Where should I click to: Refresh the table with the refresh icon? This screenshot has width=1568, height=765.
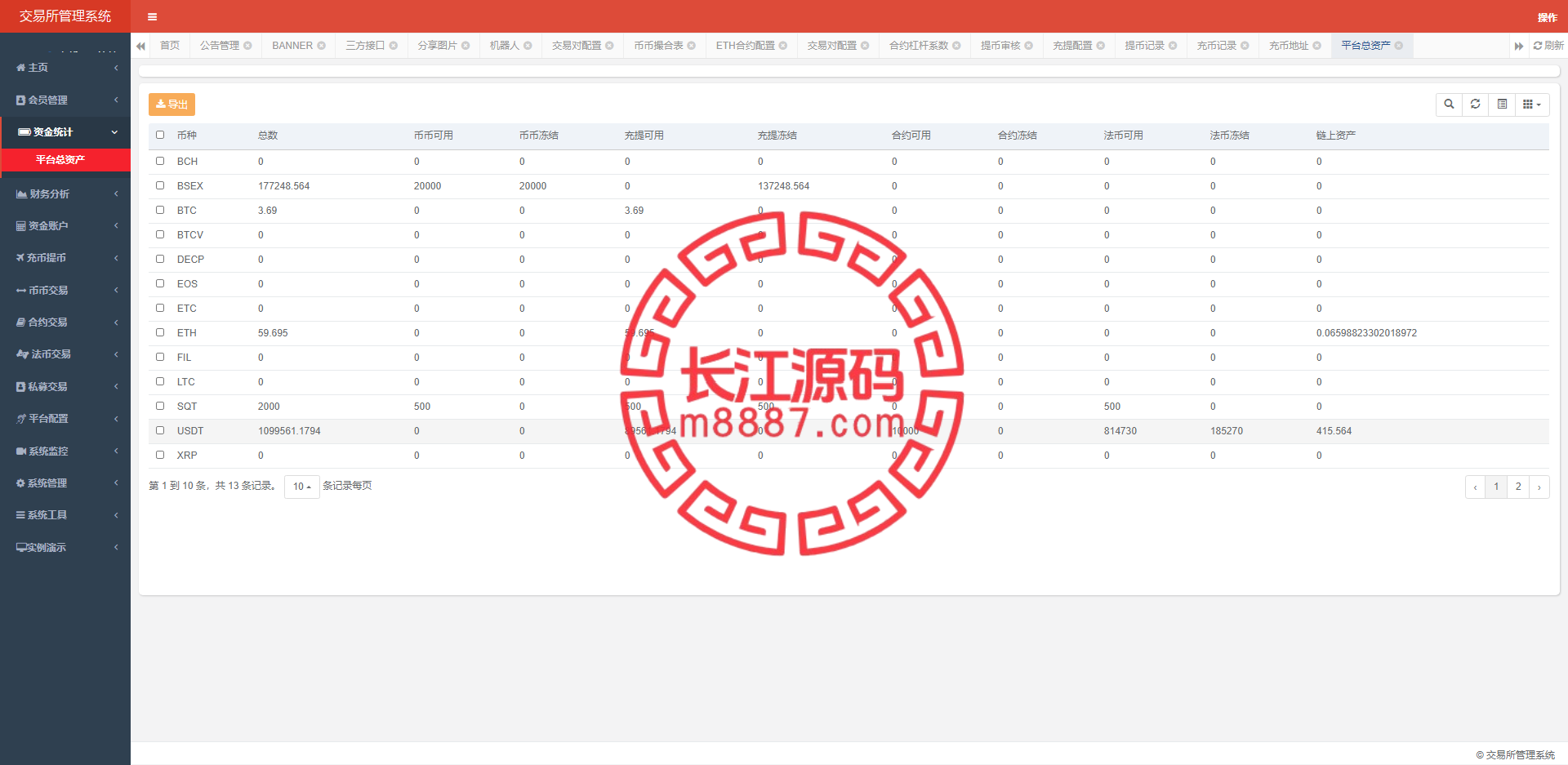point(1475,104)
